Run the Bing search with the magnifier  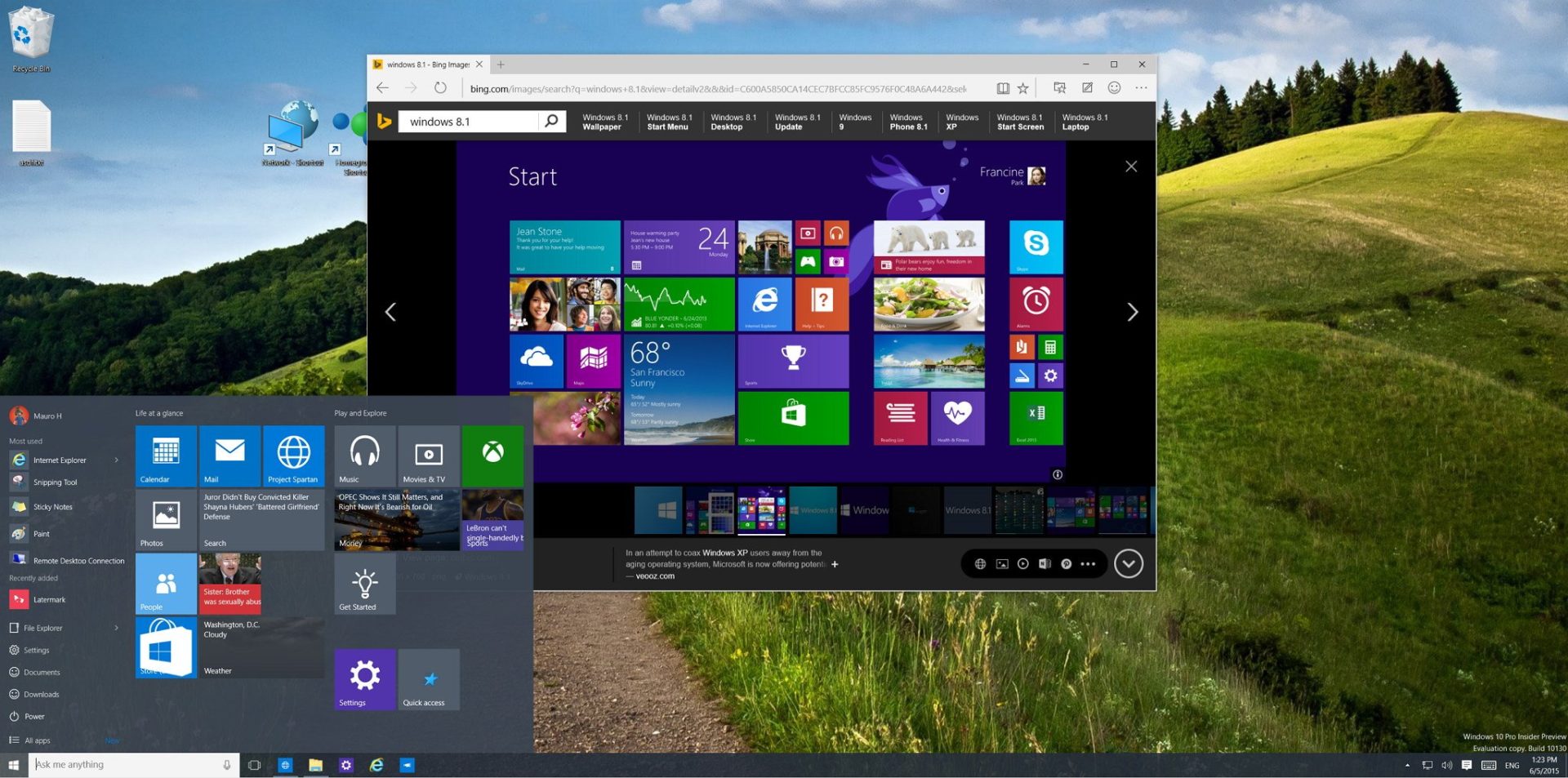click(552, 122)
